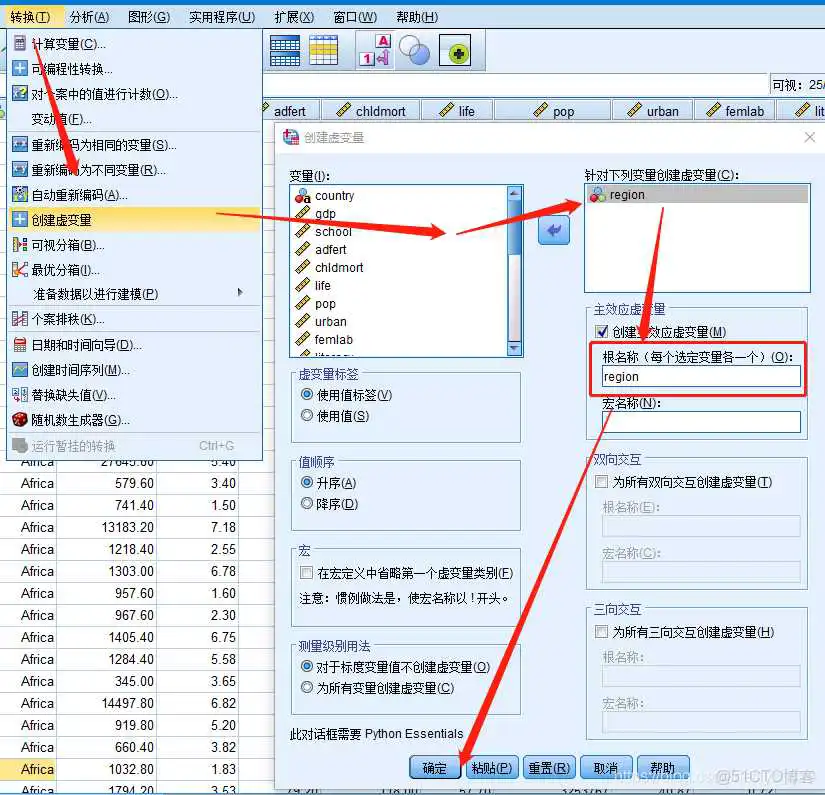Viewport: 825px width, 795px height.
Task: Click scroll-up arrow of variable list
Action: coord(514,193)
